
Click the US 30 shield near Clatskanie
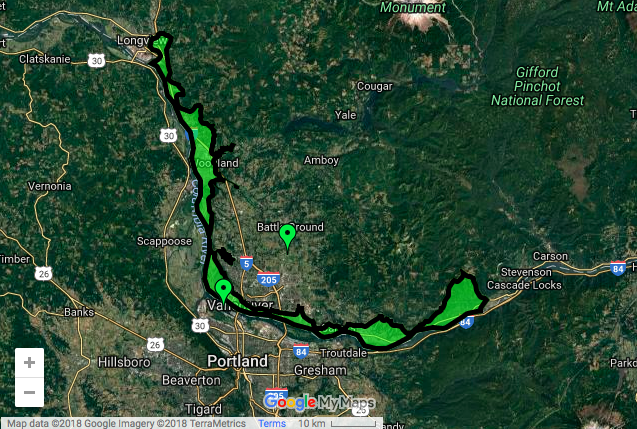pyautogui.click(x=96, y=61)
